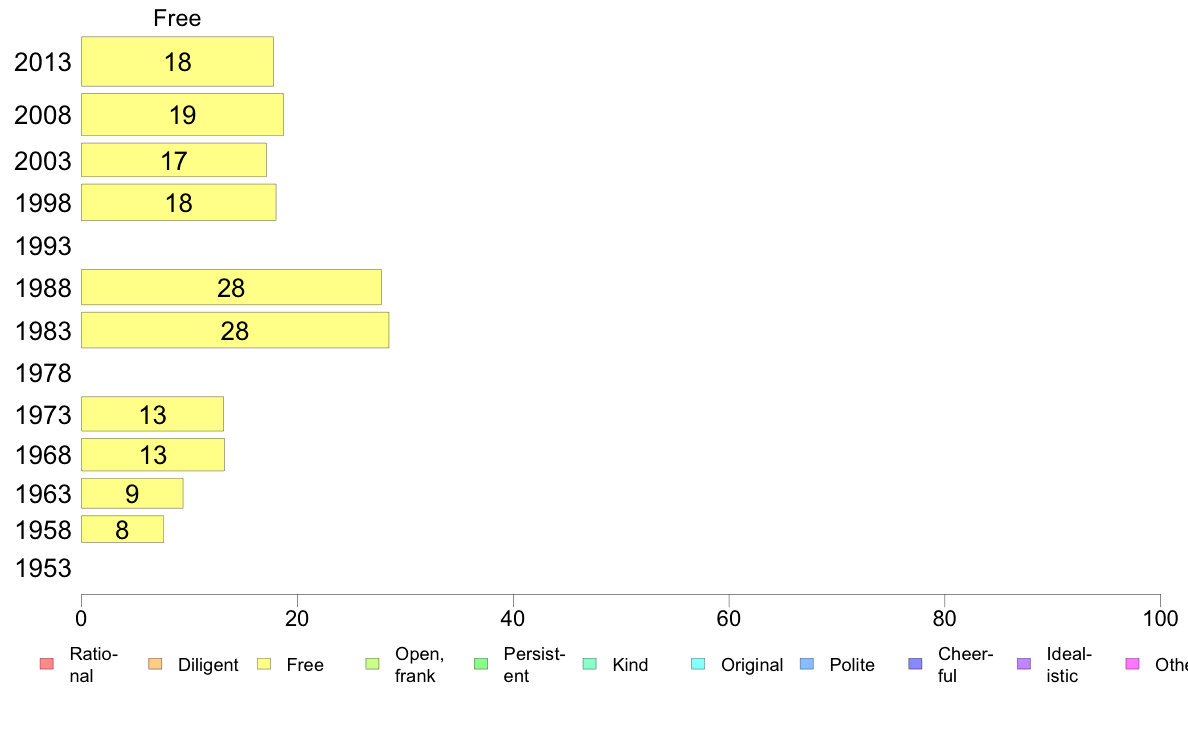Click the Kind legend swatch
Image resolution: width=1188 pixels, height=736 pixels.
pyautogui.click(x=589, y=664)
